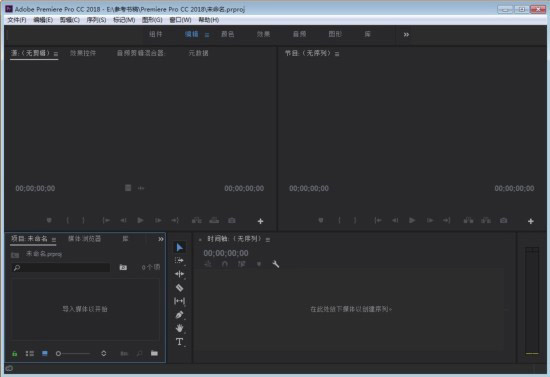Mark In point in Source monitor
The width and height of the screenshot is (550, 377).
[67, 220]
